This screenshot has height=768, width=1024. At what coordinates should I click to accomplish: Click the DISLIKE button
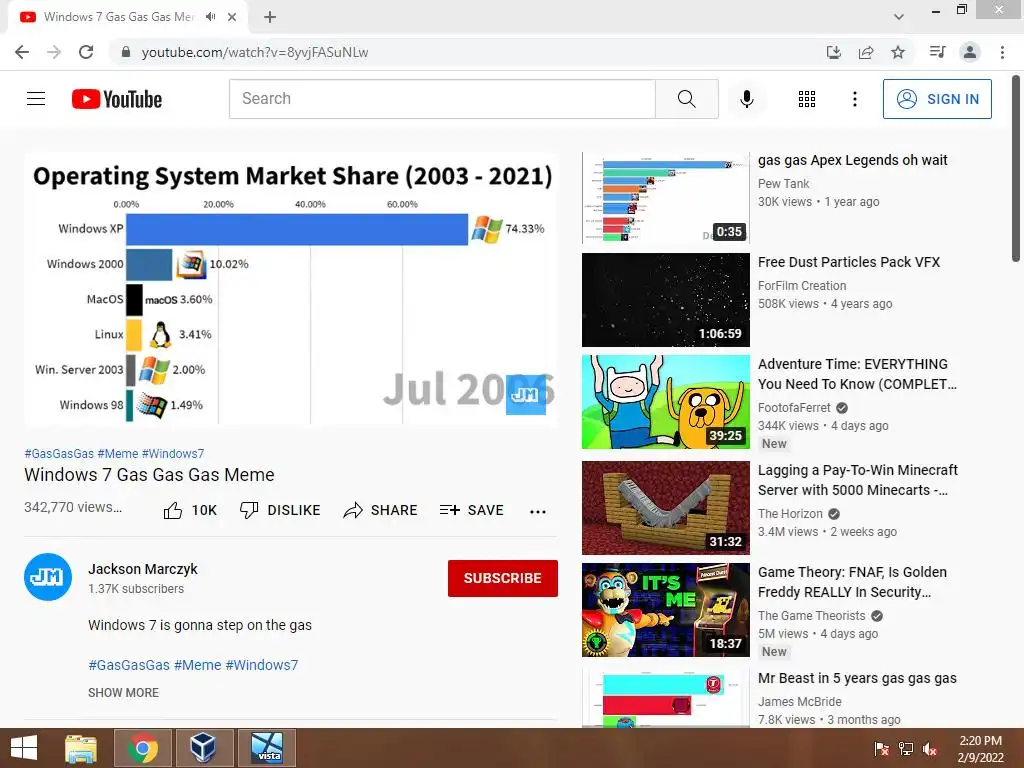point(280,510)
